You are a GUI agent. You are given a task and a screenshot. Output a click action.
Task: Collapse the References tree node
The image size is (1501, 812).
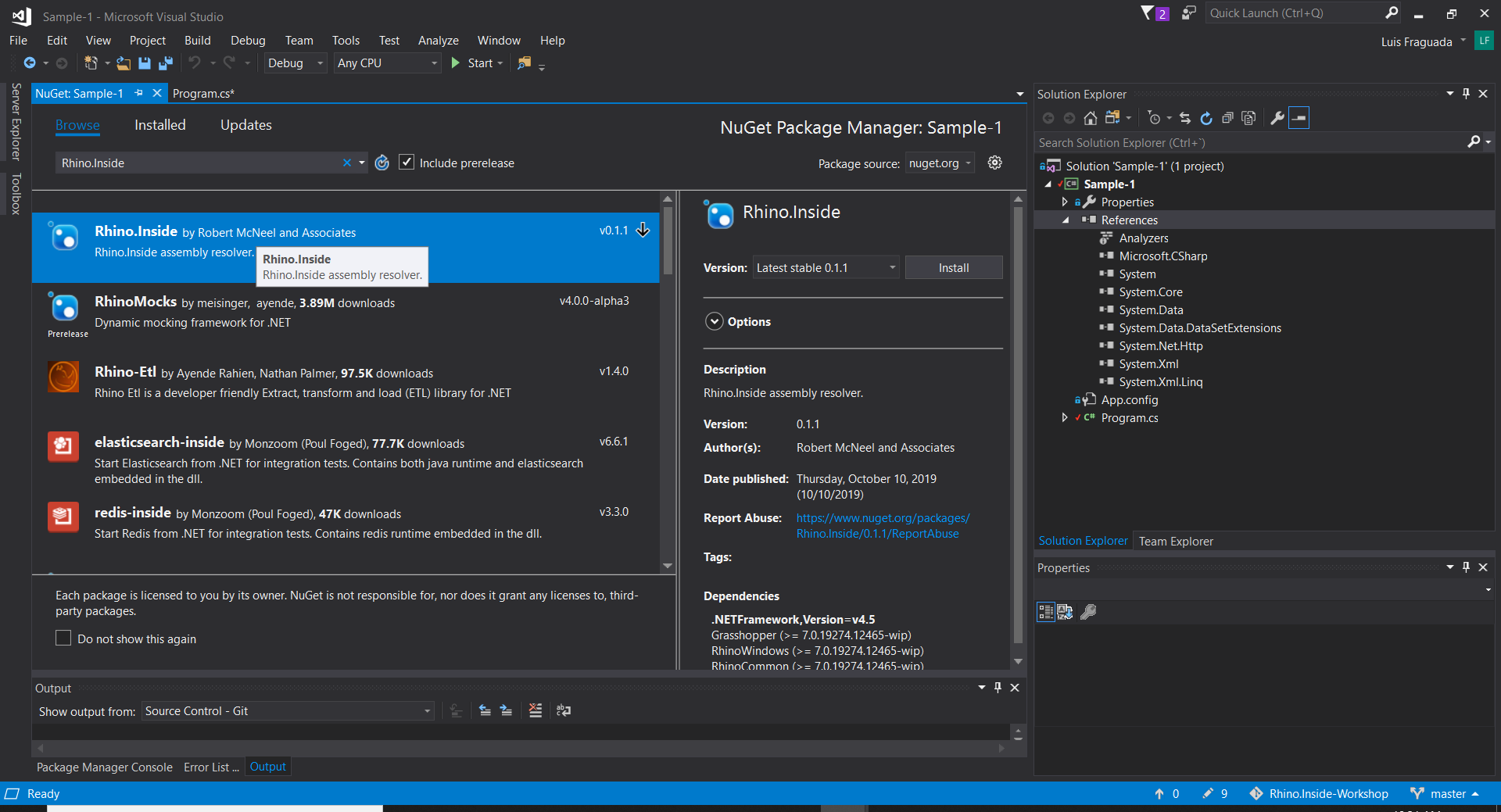click(x=1065, y=220)
